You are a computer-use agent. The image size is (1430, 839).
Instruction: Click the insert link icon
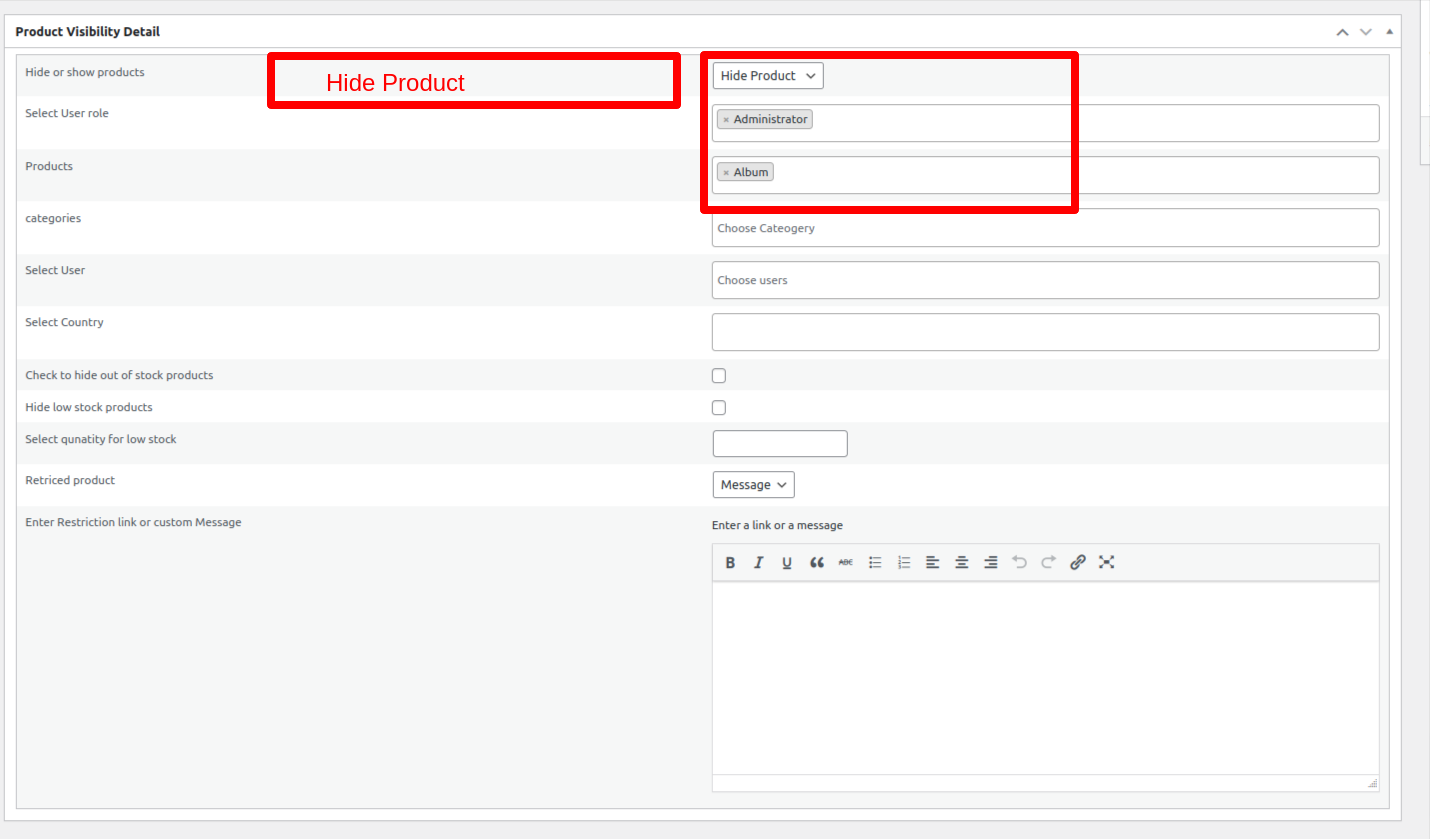[1077, 562]
